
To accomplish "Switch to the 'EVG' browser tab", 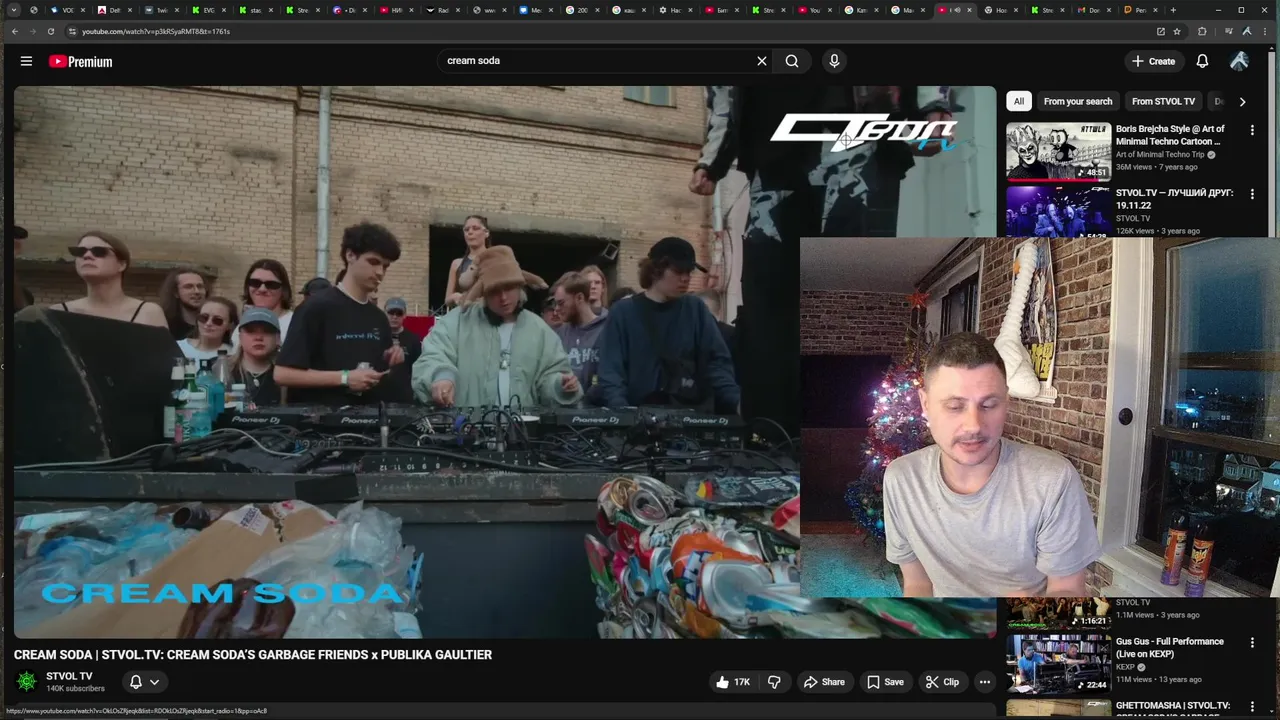I will coord(209,10).
